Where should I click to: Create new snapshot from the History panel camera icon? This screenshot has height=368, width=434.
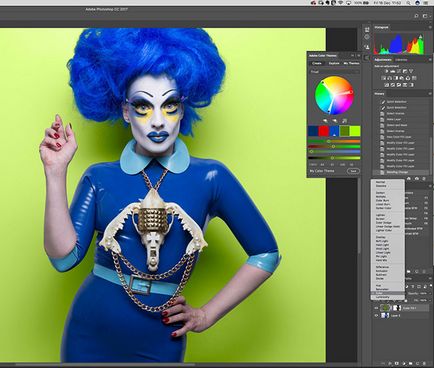tap(417, 179)
